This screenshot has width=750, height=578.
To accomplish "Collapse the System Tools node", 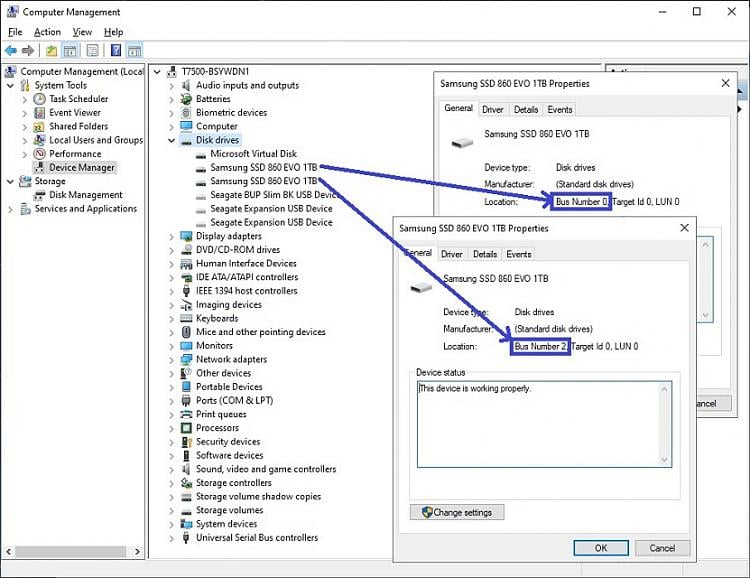I will click(x=11, y=86).
